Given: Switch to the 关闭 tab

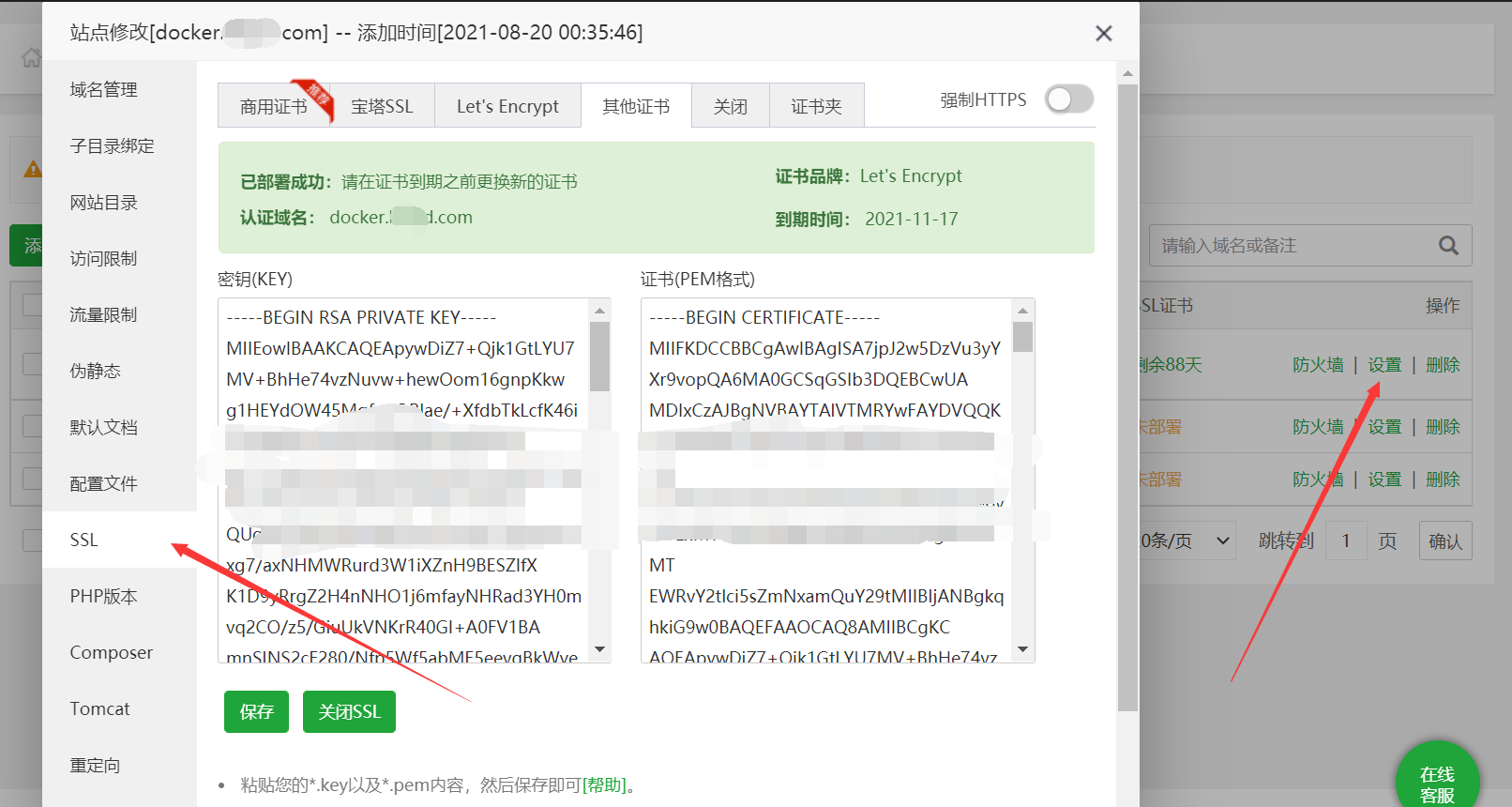Looking at the screenshot, I should [x=730, y=106].
